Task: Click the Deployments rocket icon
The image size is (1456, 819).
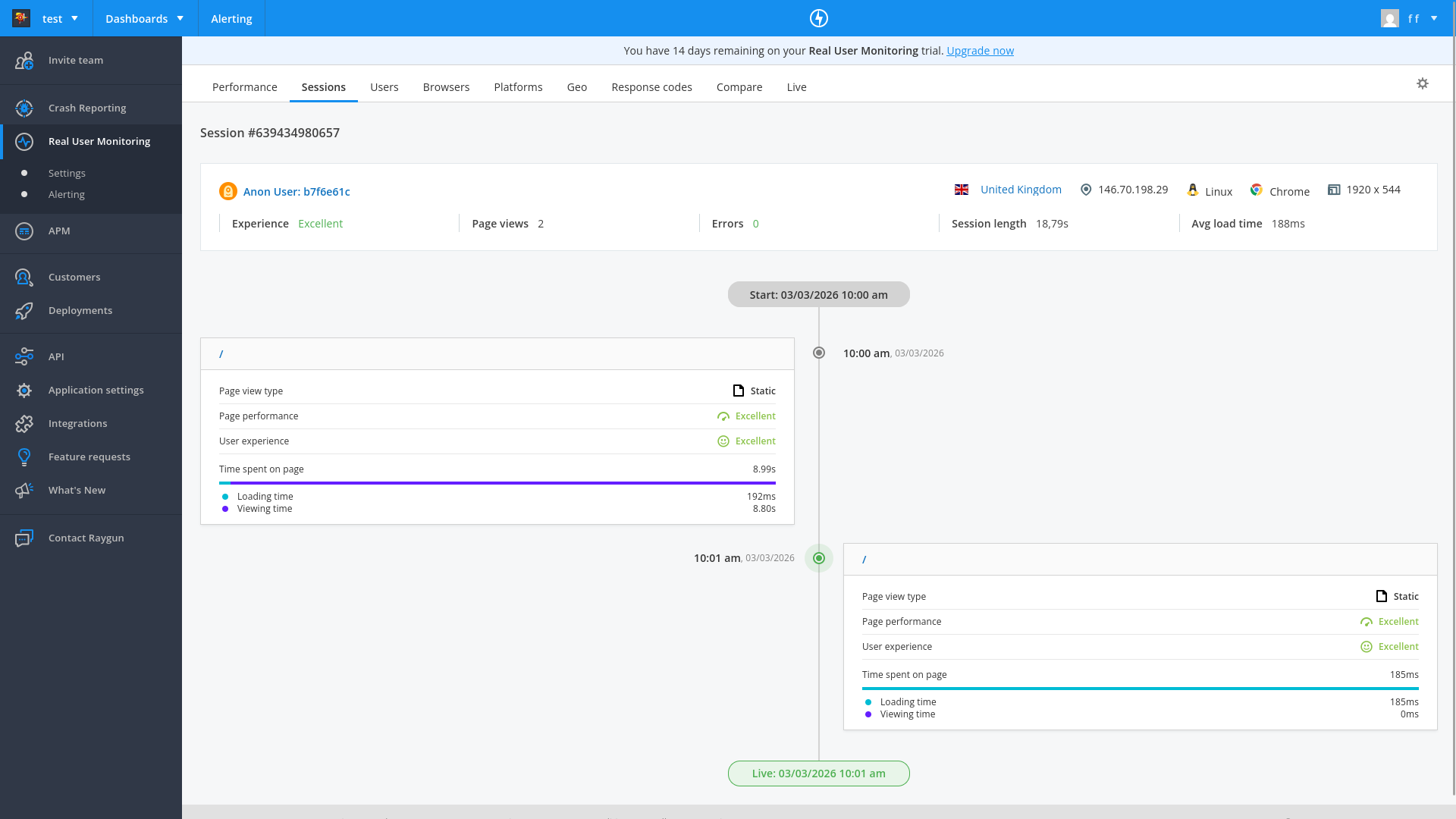Action: pyautogui.click(x=24, y=311)
